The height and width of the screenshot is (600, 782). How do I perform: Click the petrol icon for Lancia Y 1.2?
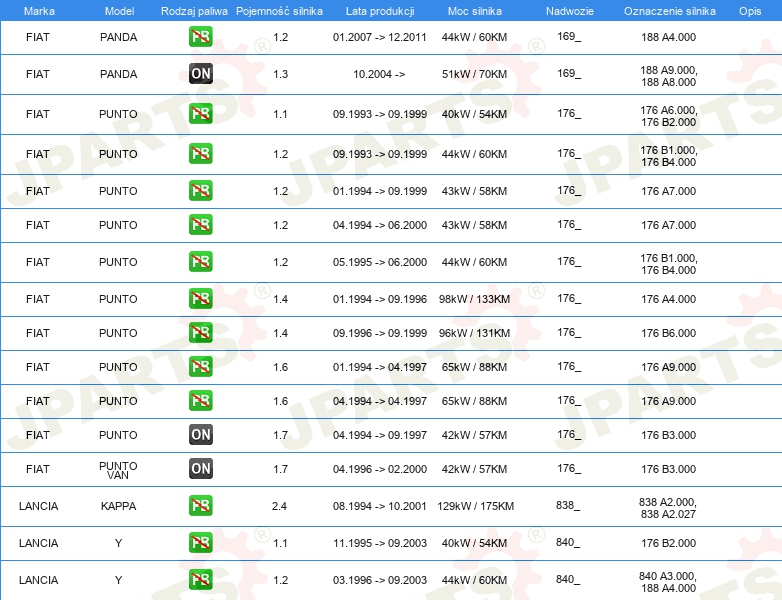[x=200, y=579]
